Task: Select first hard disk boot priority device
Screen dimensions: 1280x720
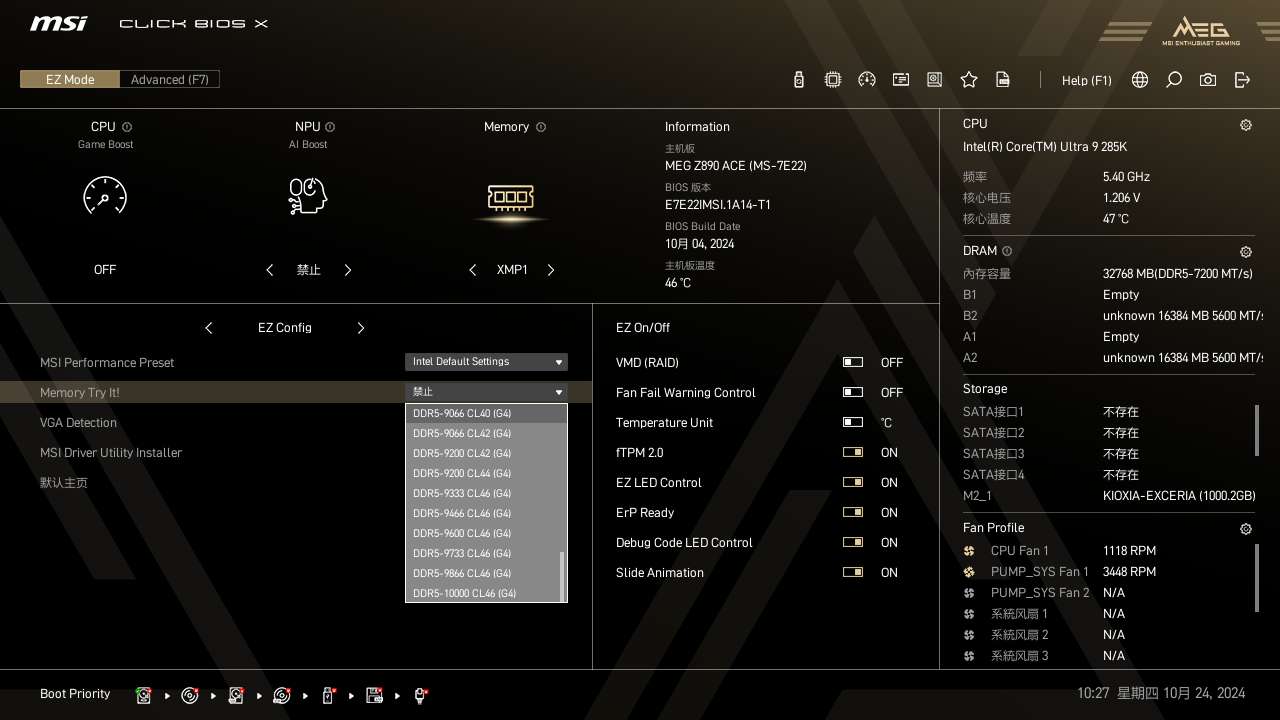Action: (x=144, y=695)
